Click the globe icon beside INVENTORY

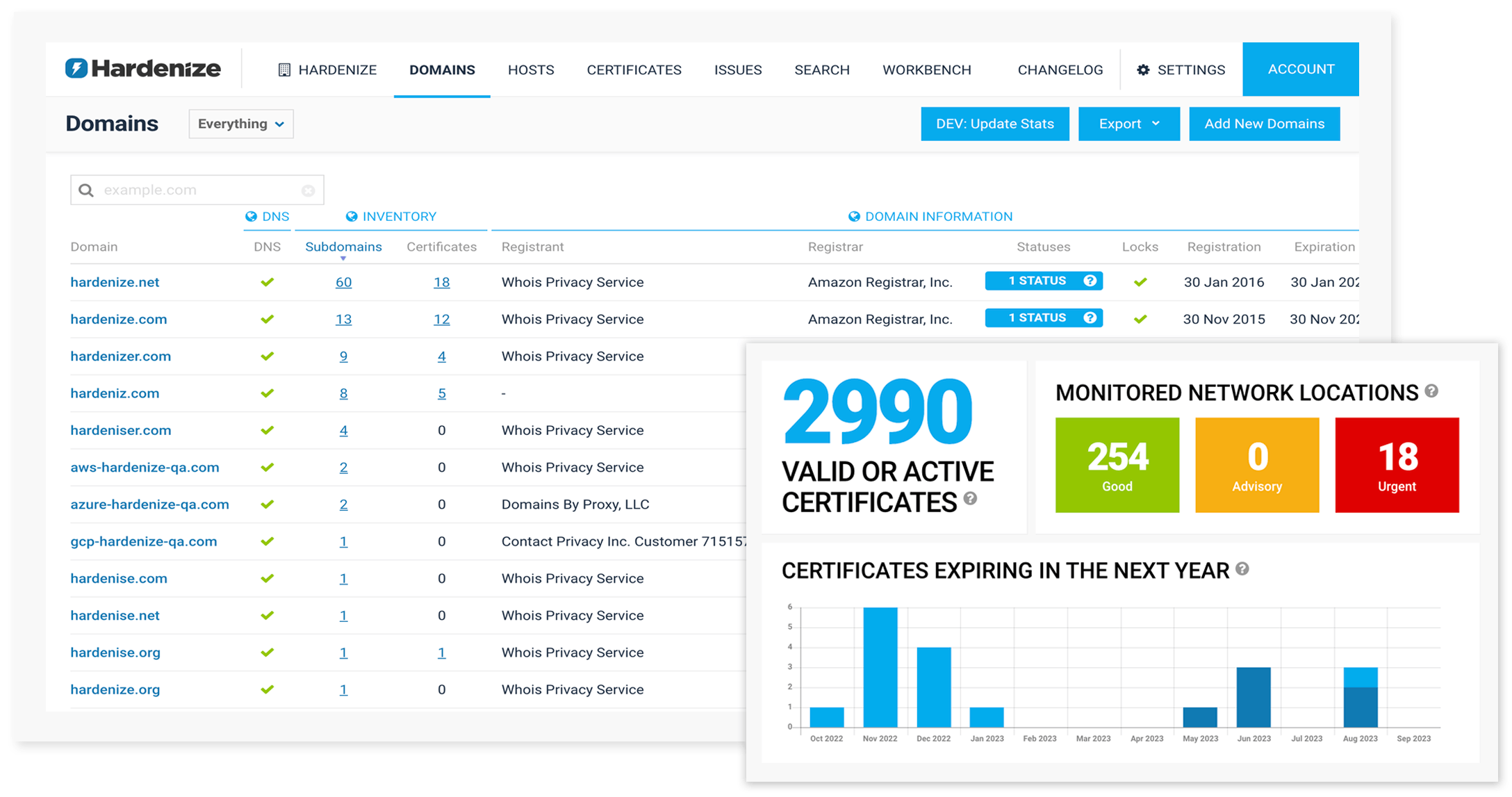coord(352,216)
